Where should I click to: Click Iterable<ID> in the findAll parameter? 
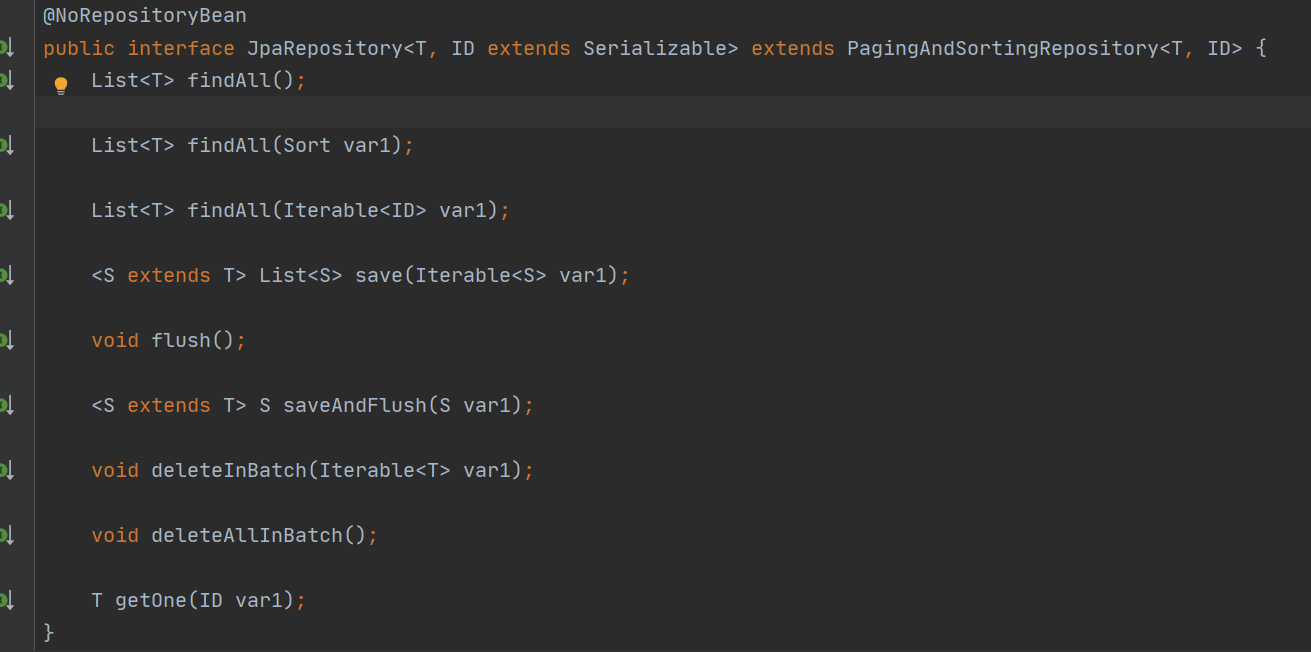(x=355, y=210)
